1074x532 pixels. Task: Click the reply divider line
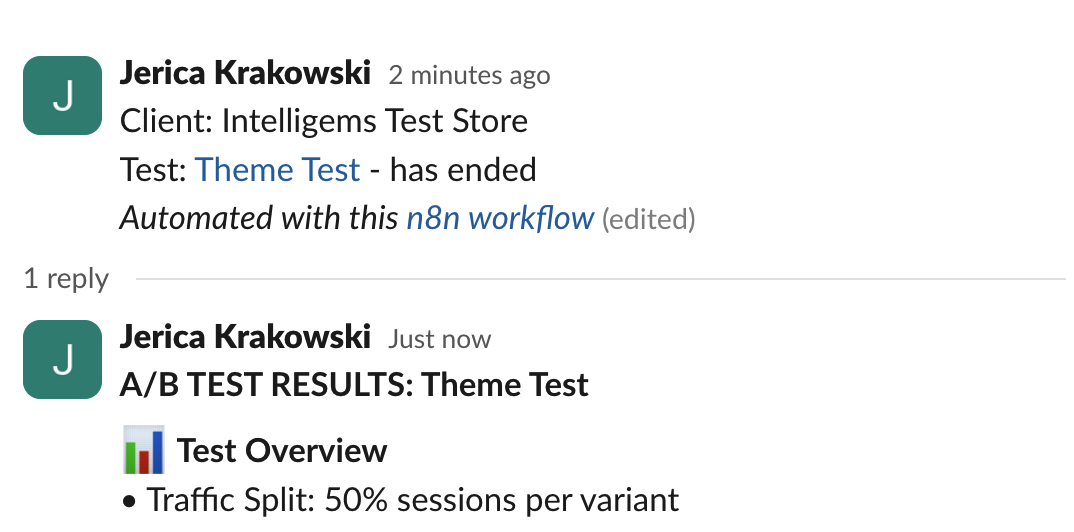(x=600, y=278)
